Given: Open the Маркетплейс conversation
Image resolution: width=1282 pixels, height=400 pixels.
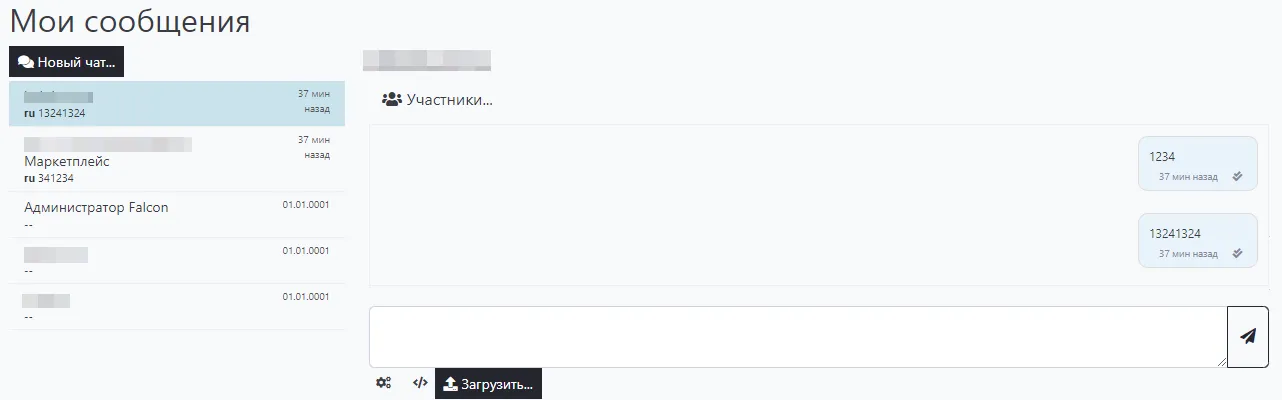Looking at the screenshot, I should pos(177,159).
